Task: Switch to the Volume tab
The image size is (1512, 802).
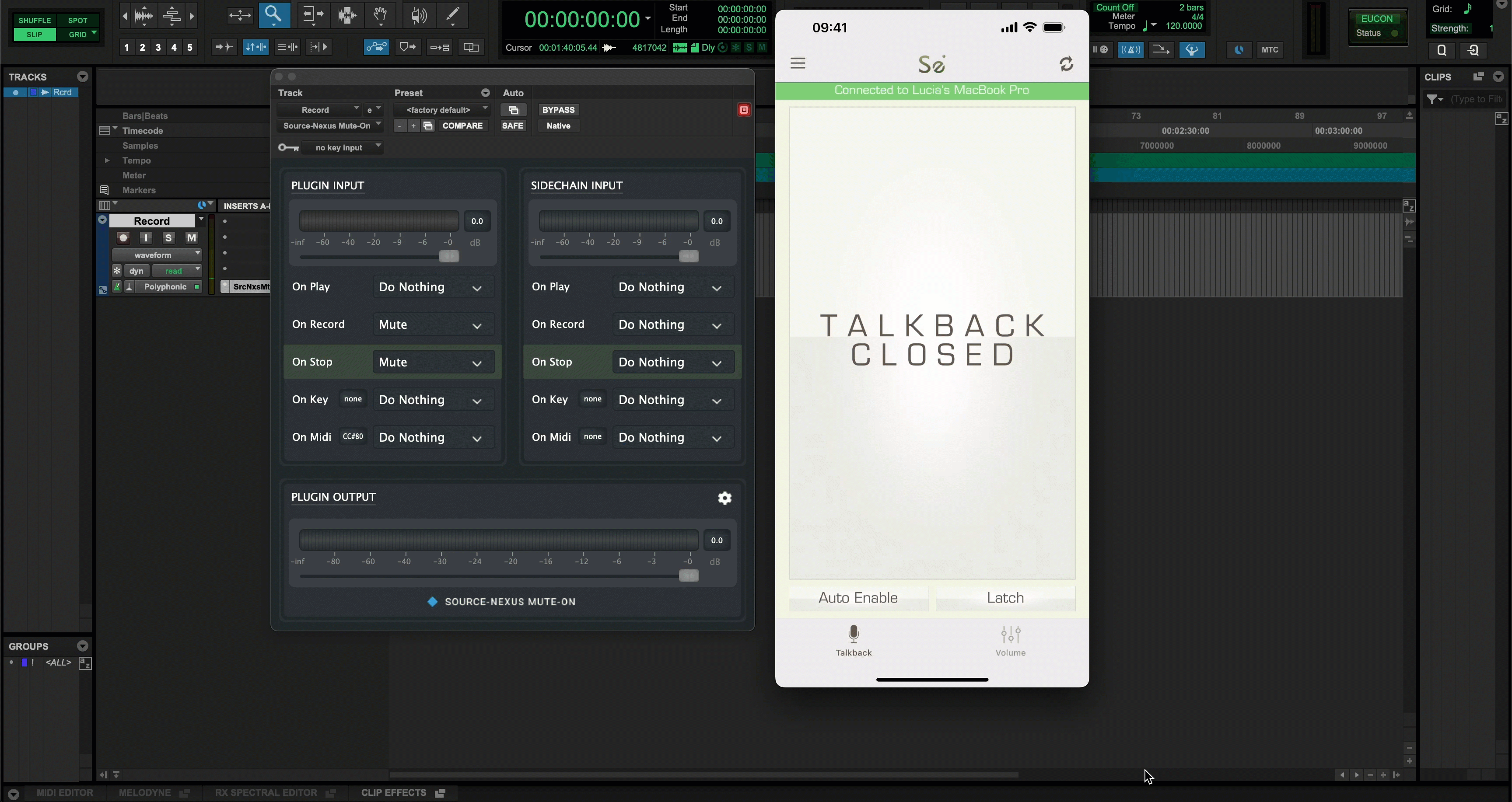Action: tap(1010, 640)
